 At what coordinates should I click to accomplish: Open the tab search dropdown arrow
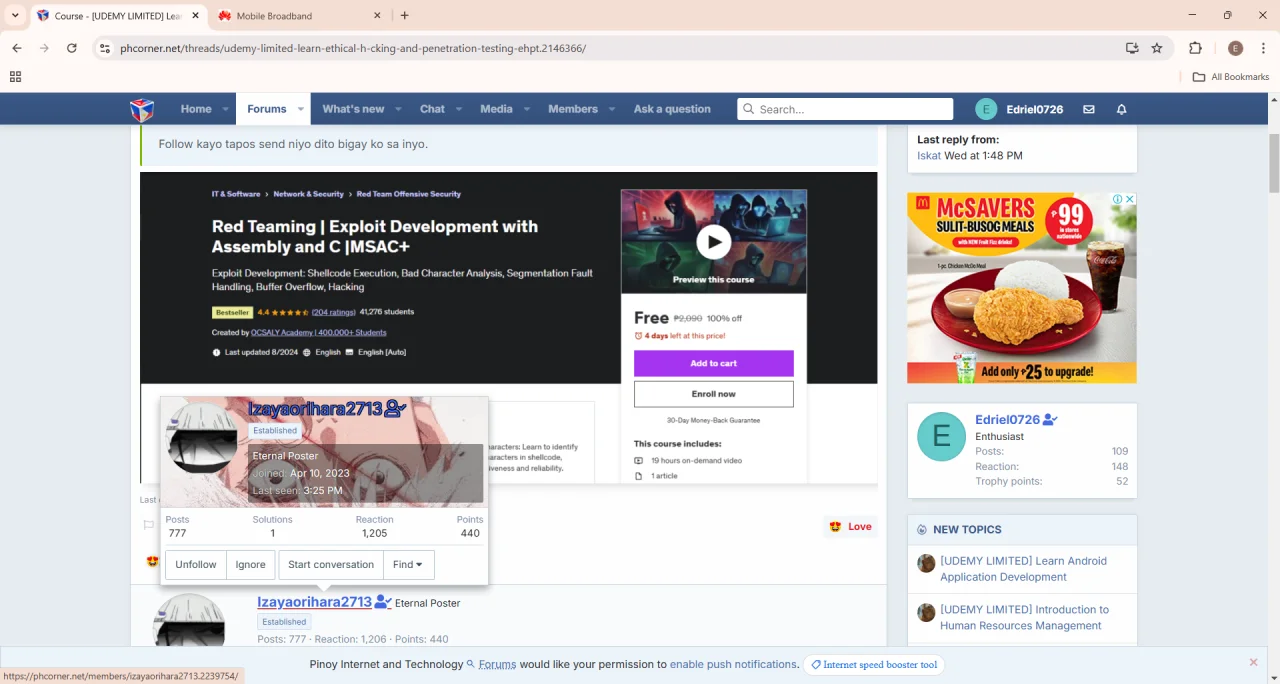click(15, 15)
